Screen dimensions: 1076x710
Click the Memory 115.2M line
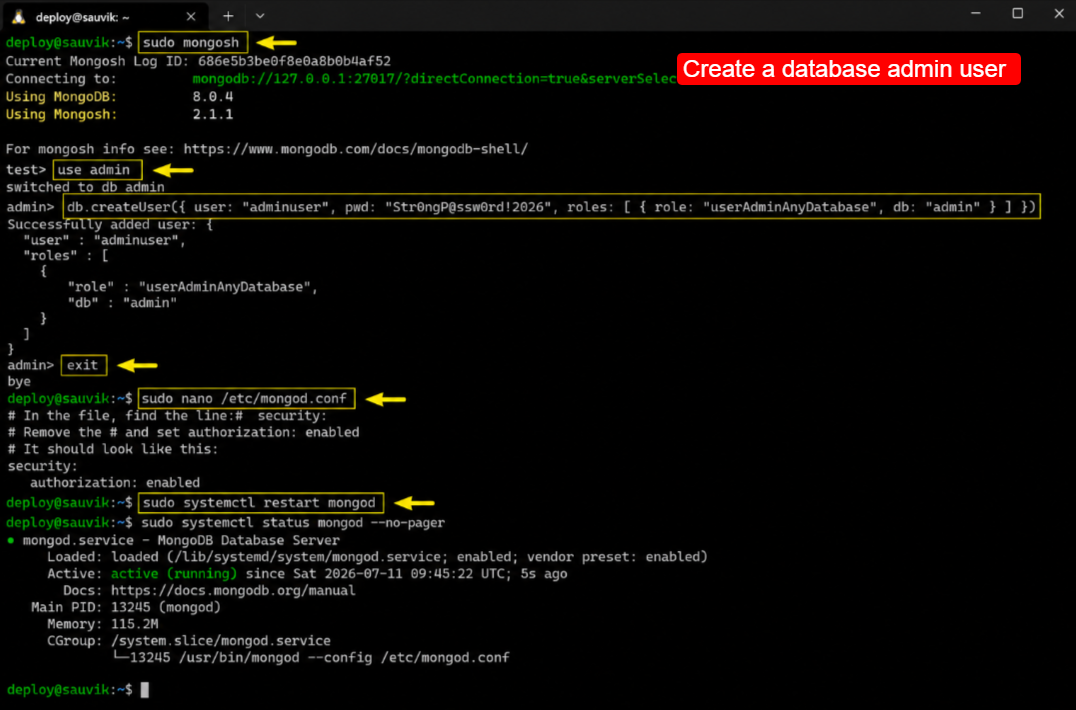click(x=102, y=624)
